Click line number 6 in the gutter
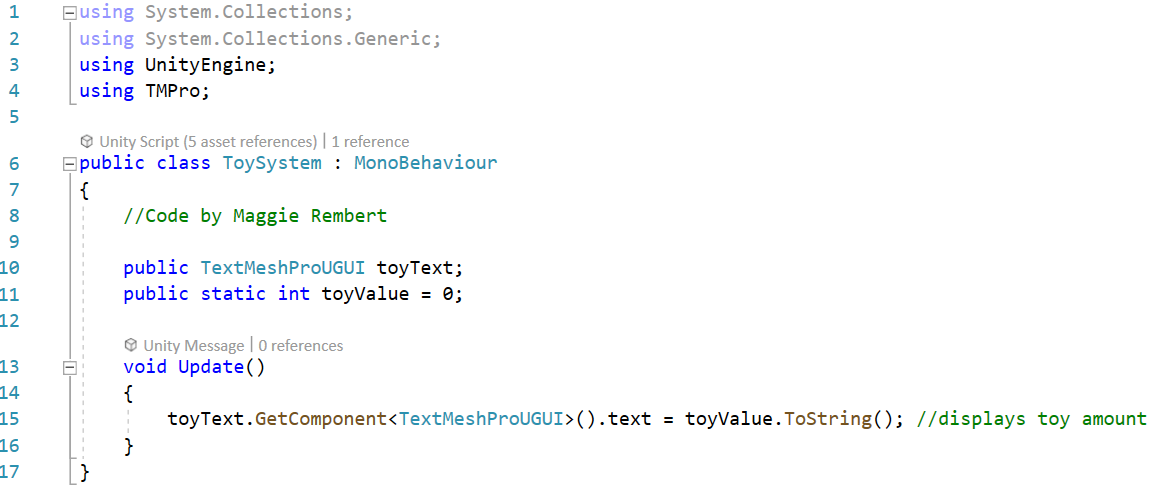The height and width of the screenshot is (485, 1153). pos(15,164)
